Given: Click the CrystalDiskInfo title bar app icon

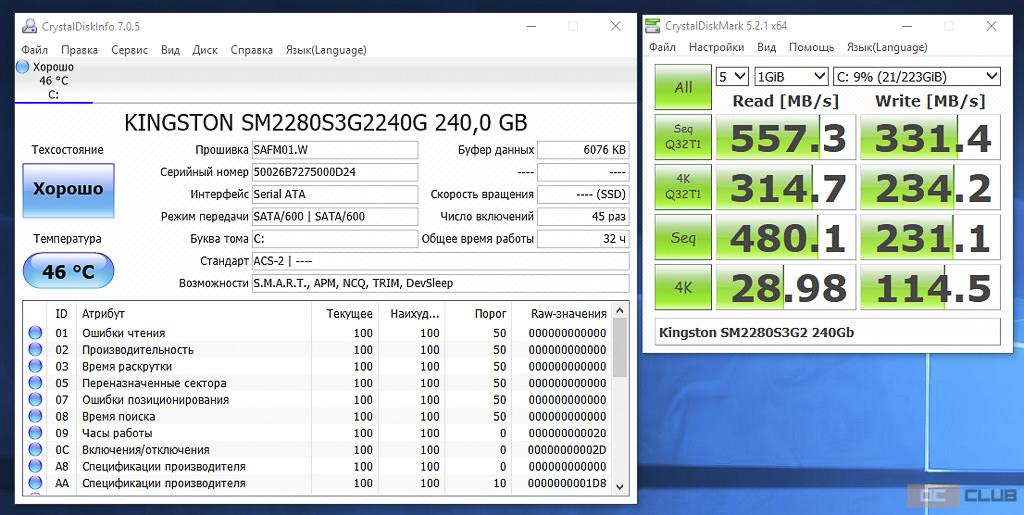Looking at the screenshot, I should [x=29, y=27].
